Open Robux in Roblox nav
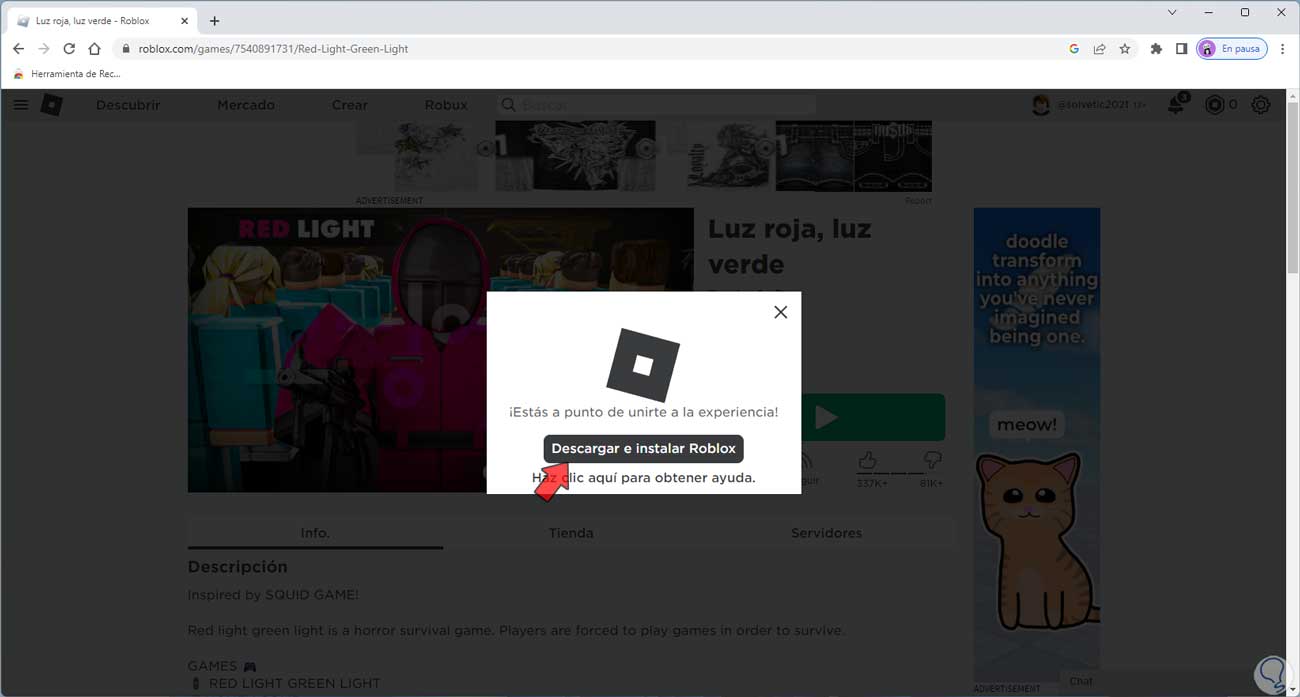 click(x=446, y=105)
